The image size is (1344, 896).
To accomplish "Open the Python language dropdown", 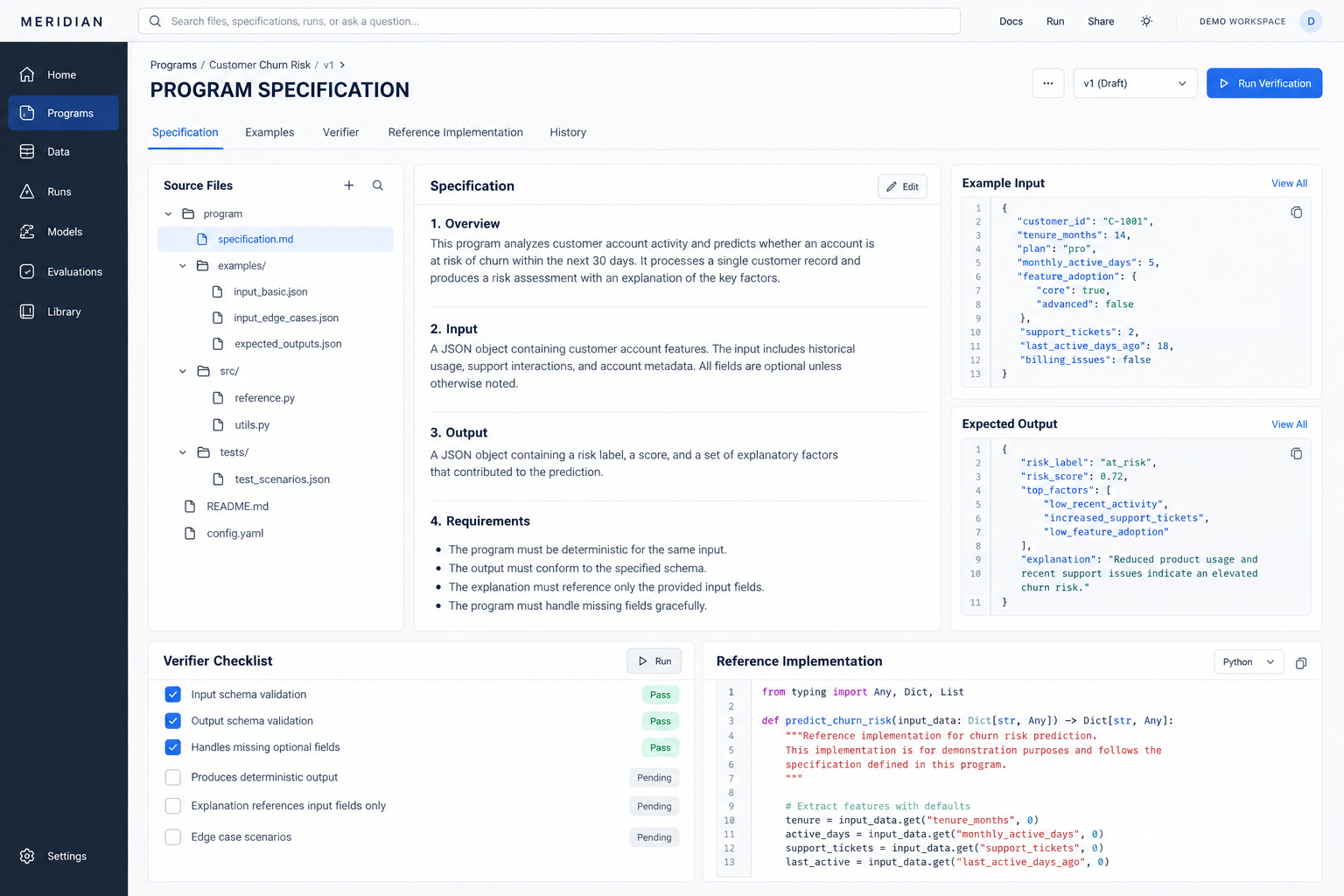I will 1249,662.
